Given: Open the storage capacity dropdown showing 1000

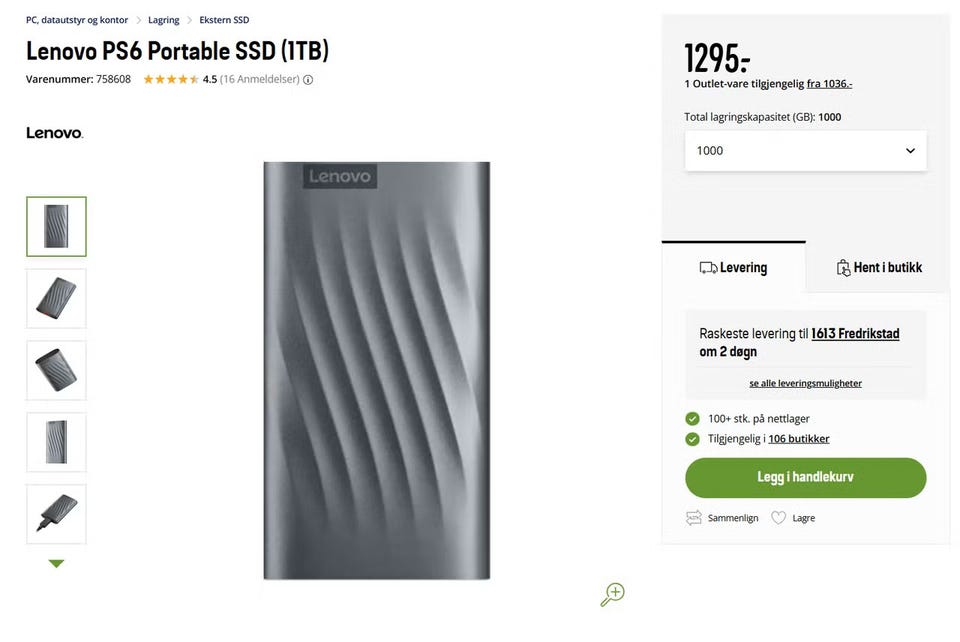Looking at the screenshot, I should (x=805, y=151).
